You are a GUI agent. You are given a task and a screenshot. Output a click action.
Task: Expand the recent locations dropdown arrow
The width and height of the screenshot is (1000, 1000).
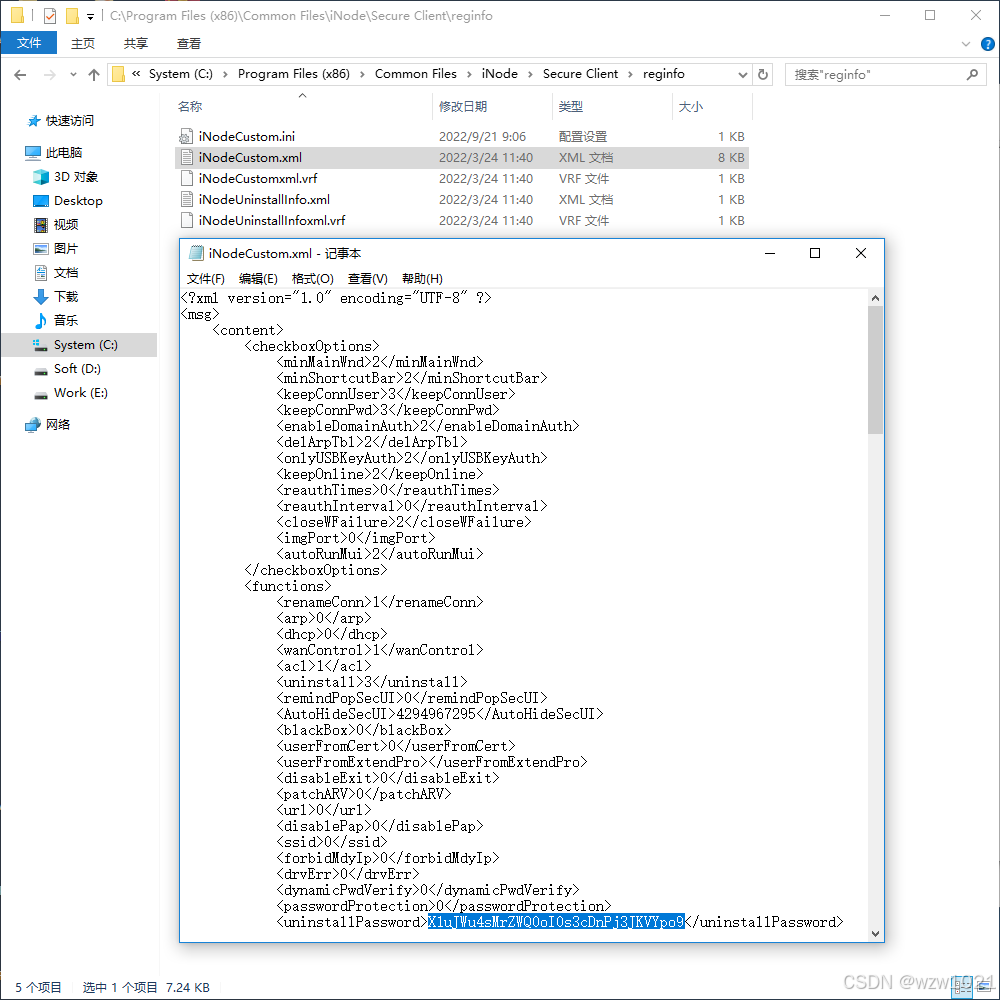coord(73,75)
